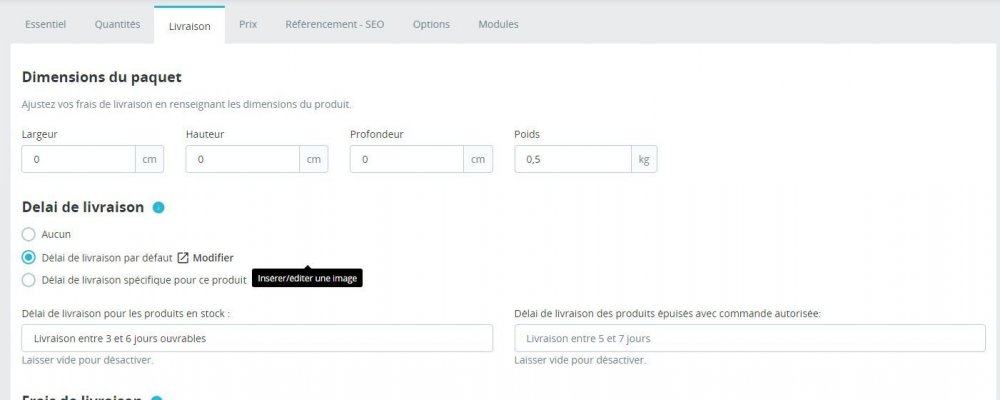Click the external link icon before Modifier

click(183, 258)
